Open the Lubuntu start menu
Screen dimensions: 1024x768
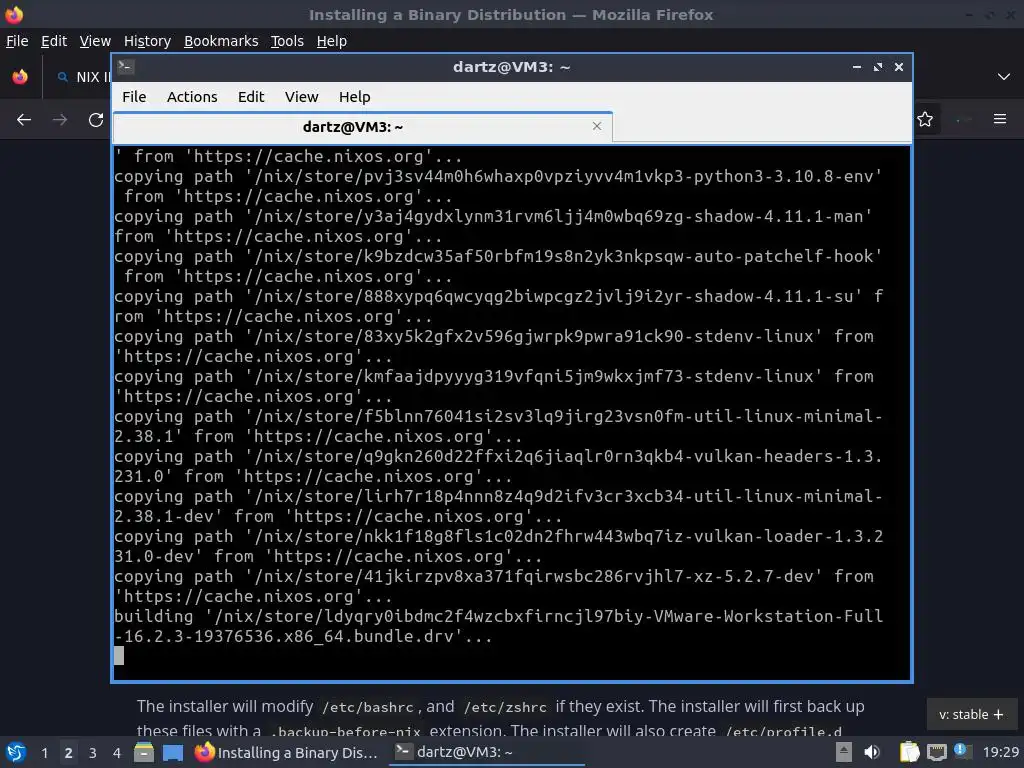click(x=16, y=752)
